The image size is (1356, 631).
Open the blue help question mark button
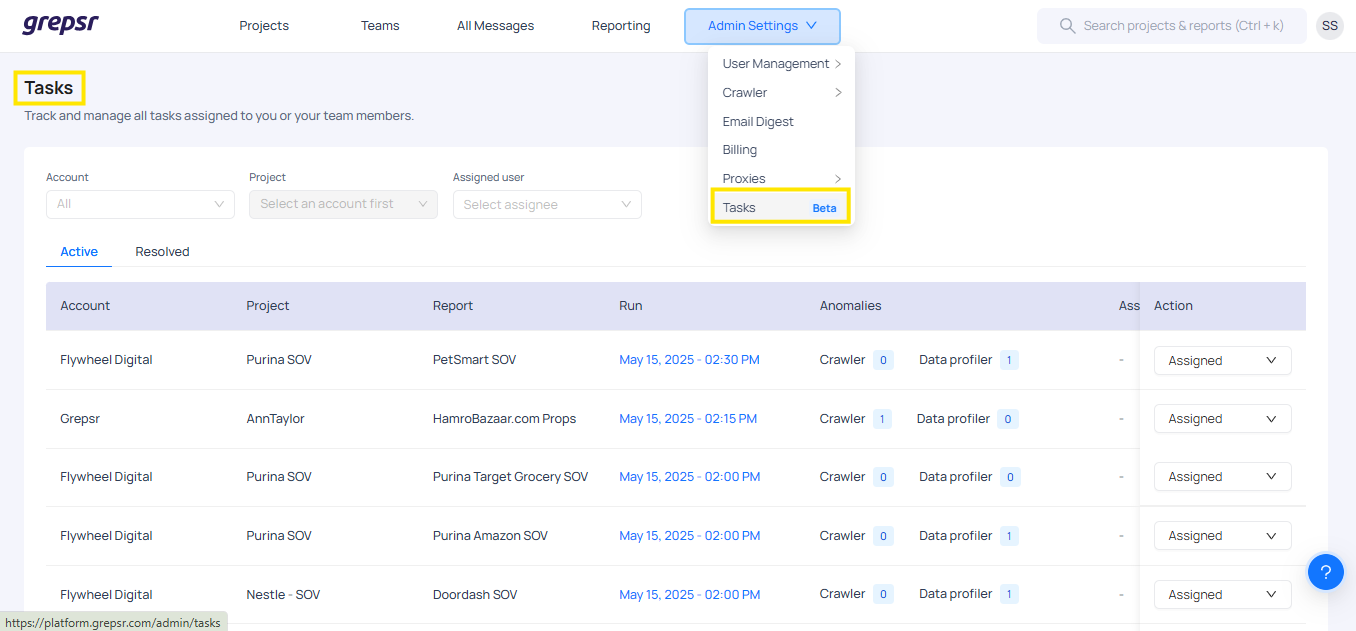pos(1325,572)
